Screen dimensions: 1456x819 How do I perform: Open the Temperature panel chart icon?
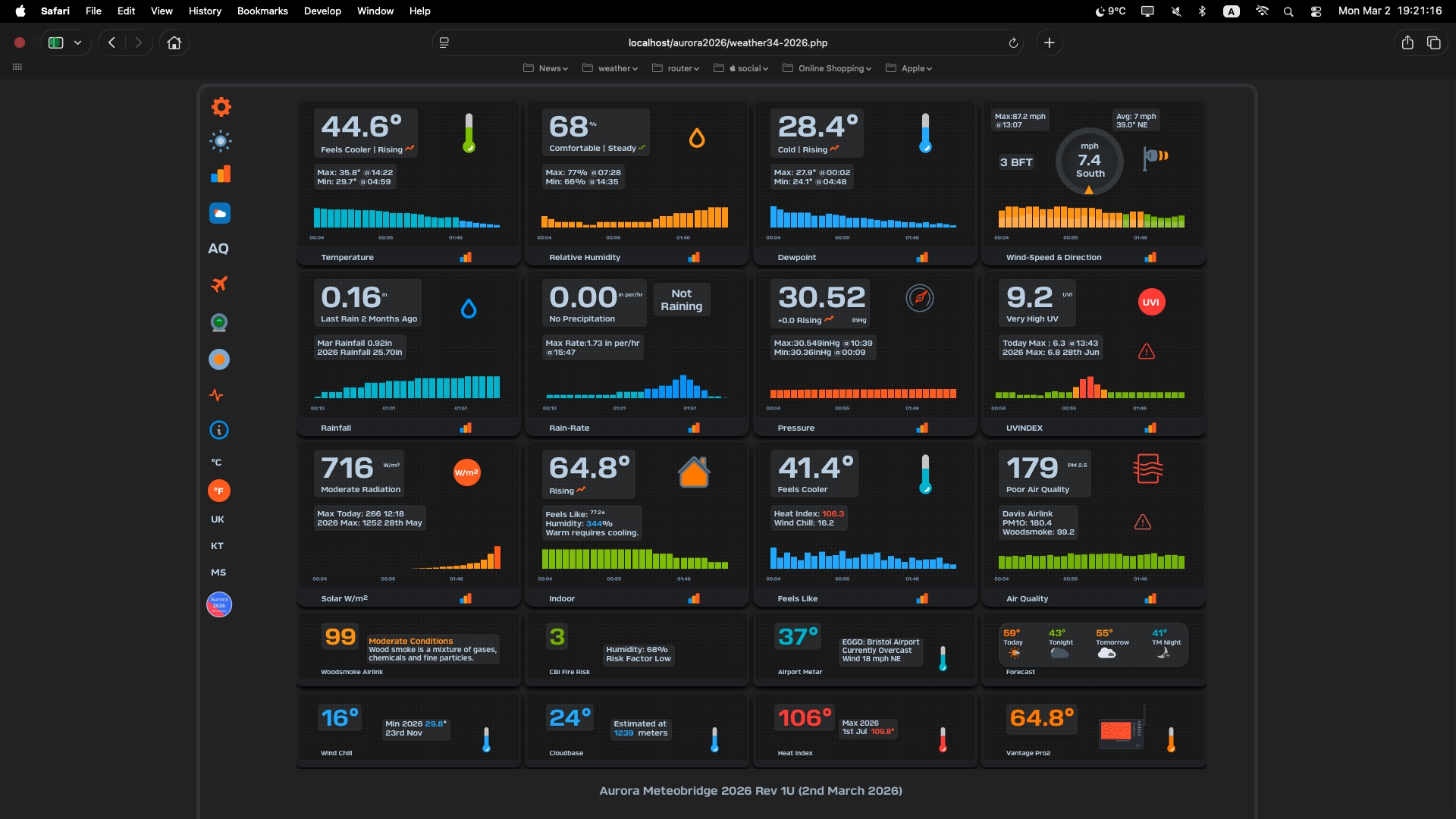click(466, 258)
